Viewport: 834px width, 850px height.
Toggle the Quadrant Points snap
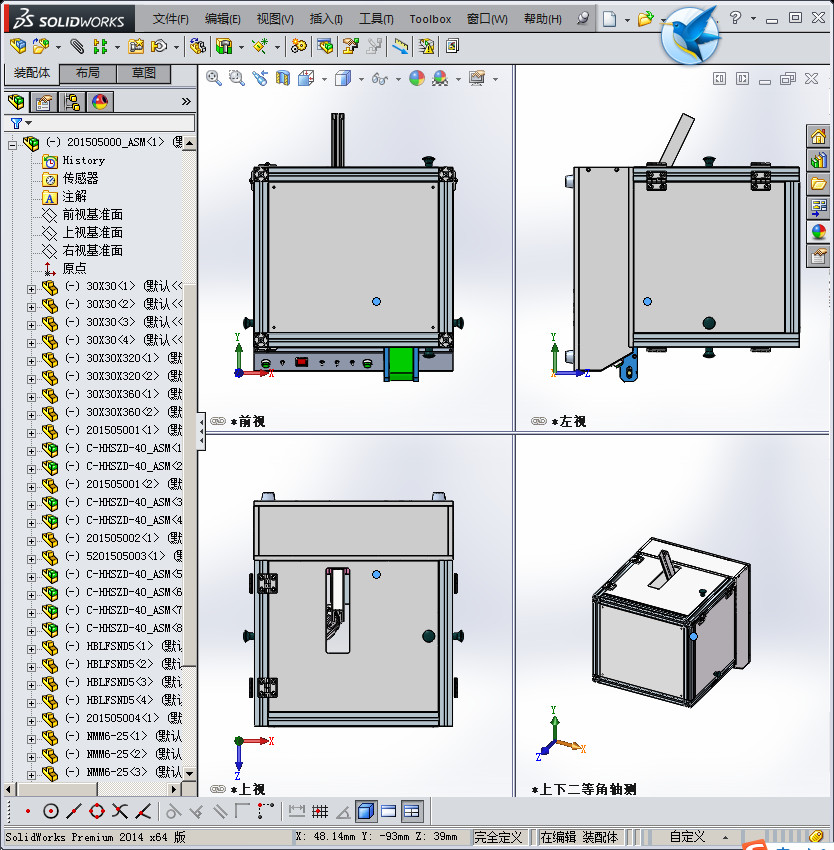[x=97, y=812]
